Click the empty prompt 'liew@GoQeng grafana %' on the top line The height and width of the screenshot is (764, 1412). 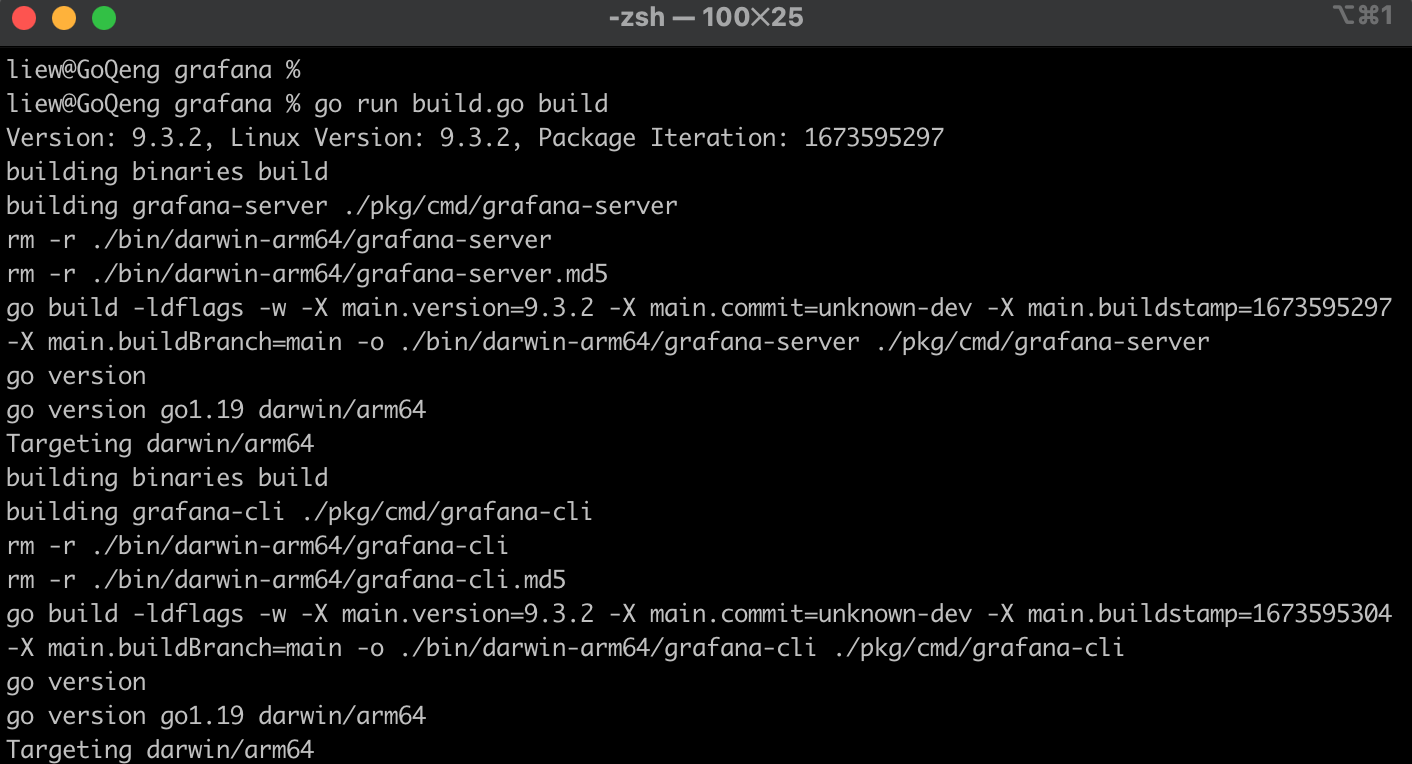pos(153,70)
